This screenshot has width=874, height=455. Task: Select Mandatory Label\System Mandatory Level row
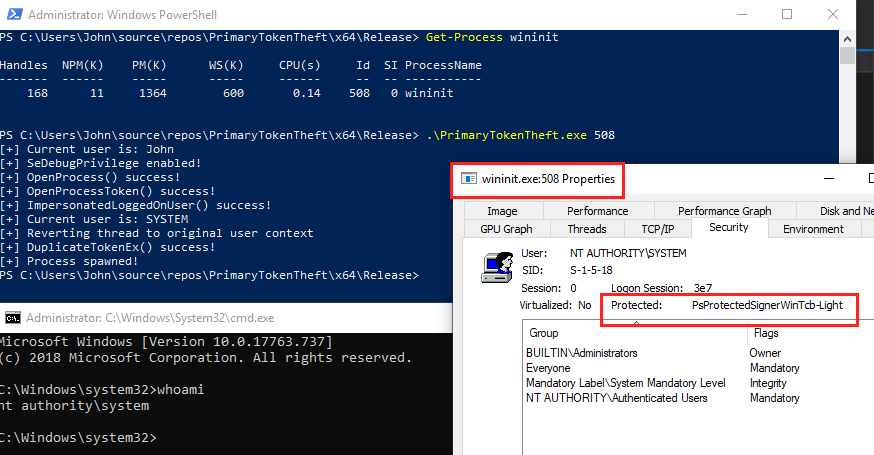pyautogui.click(x=625, y=383)
